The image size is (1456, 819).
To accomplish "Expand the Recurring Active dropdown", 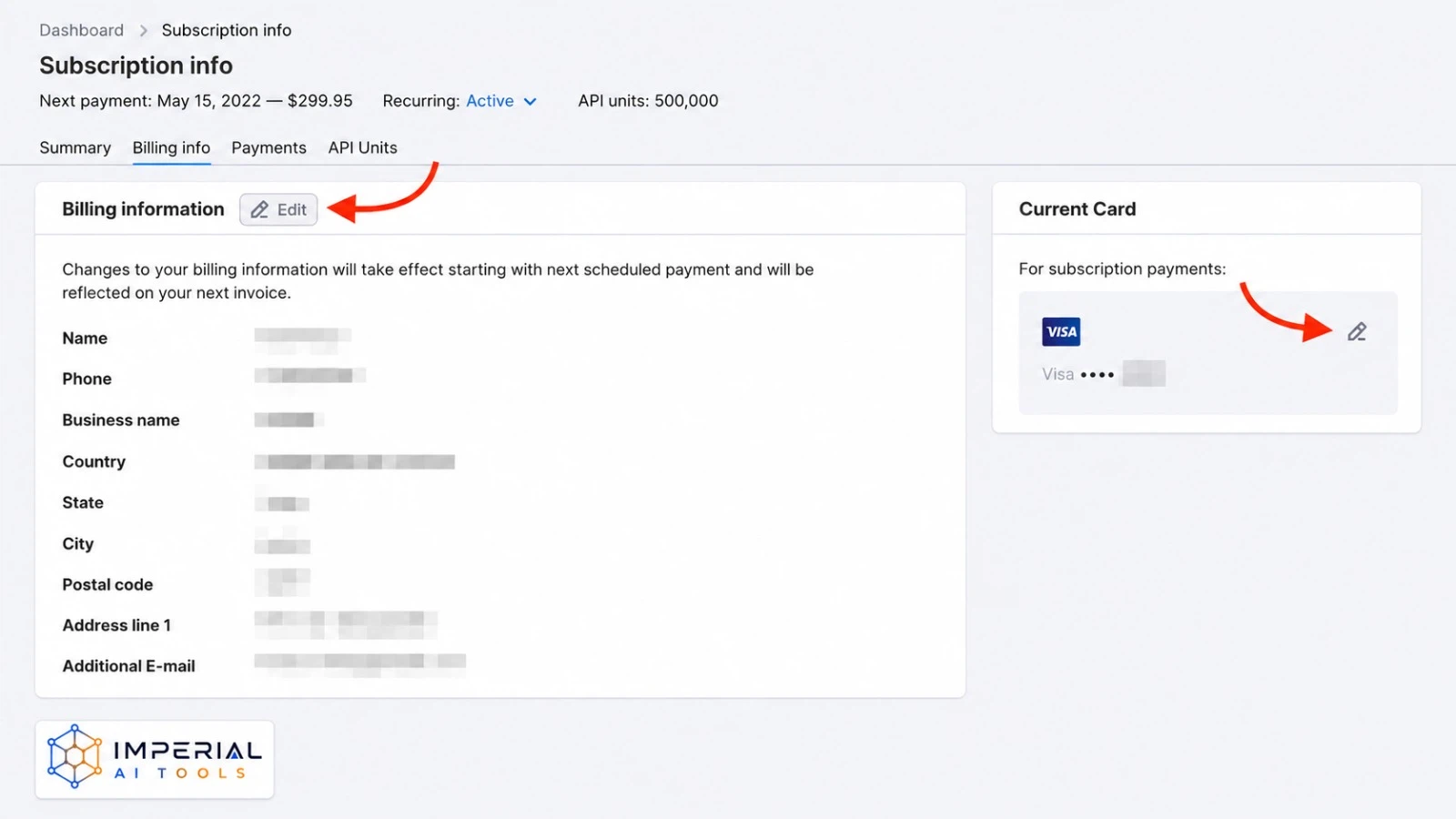I will 501,101.
